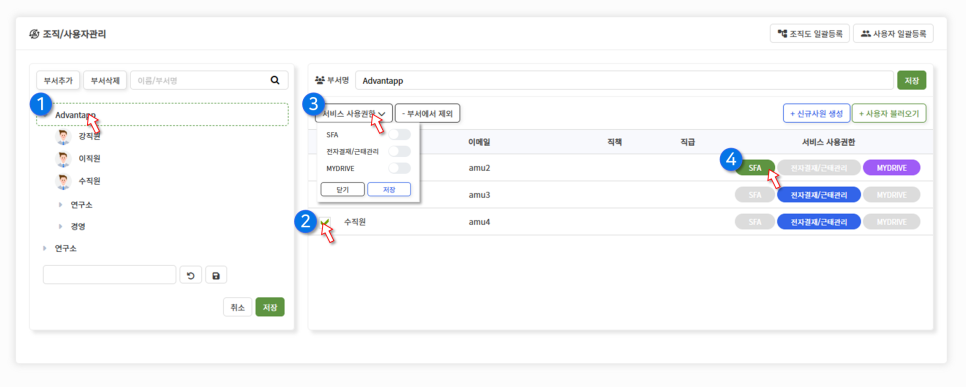
Task: Click the 신규사원 생성 button
Action: point(817,113)
